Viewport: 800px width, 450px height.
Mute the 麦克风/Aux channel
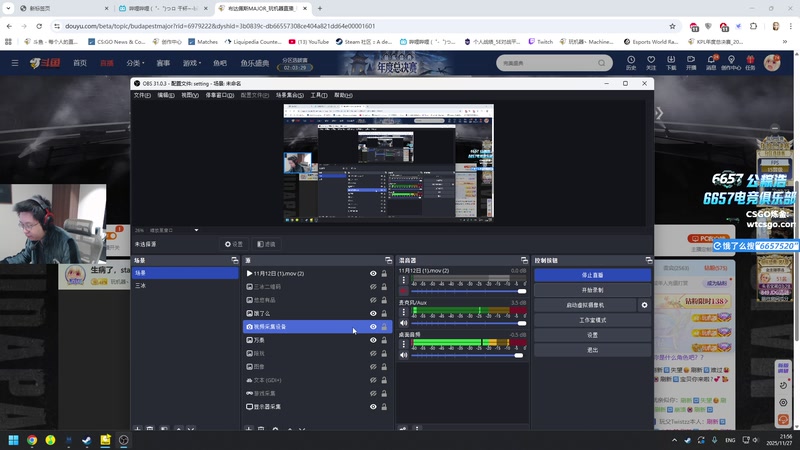pos(404,323)
